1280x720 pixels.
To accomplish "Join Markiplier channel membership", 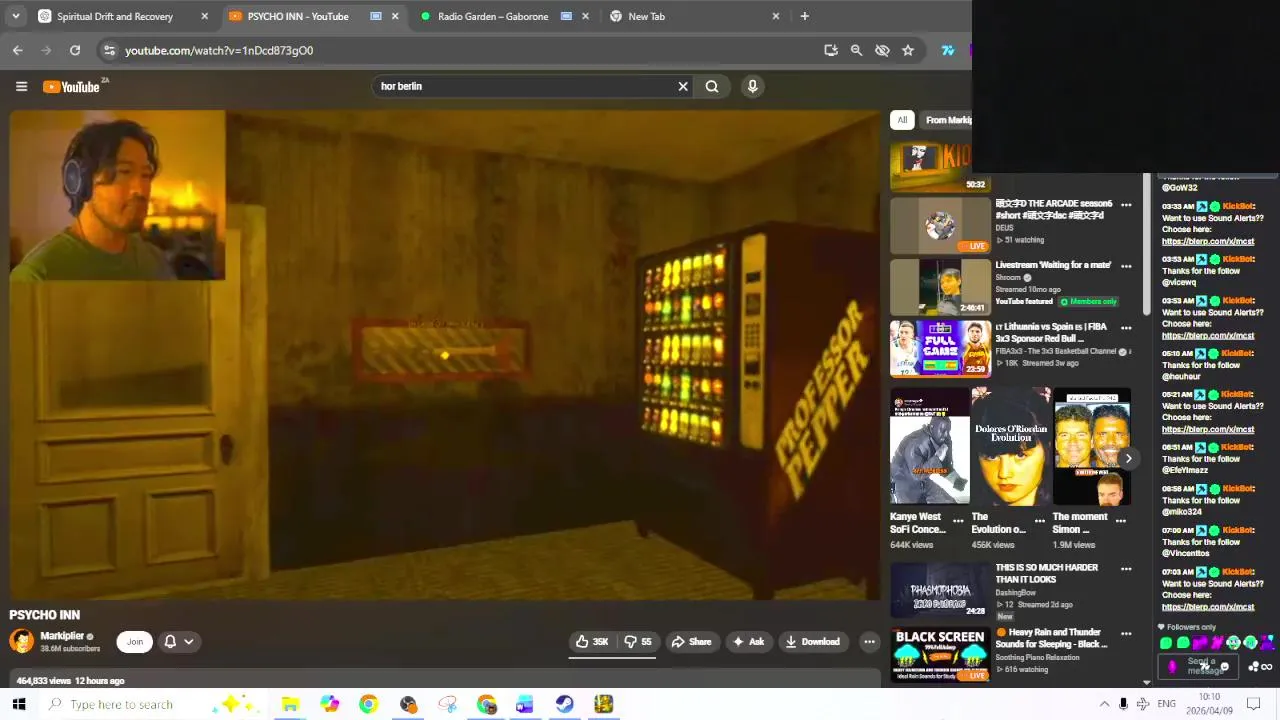I will coord(135,642).
